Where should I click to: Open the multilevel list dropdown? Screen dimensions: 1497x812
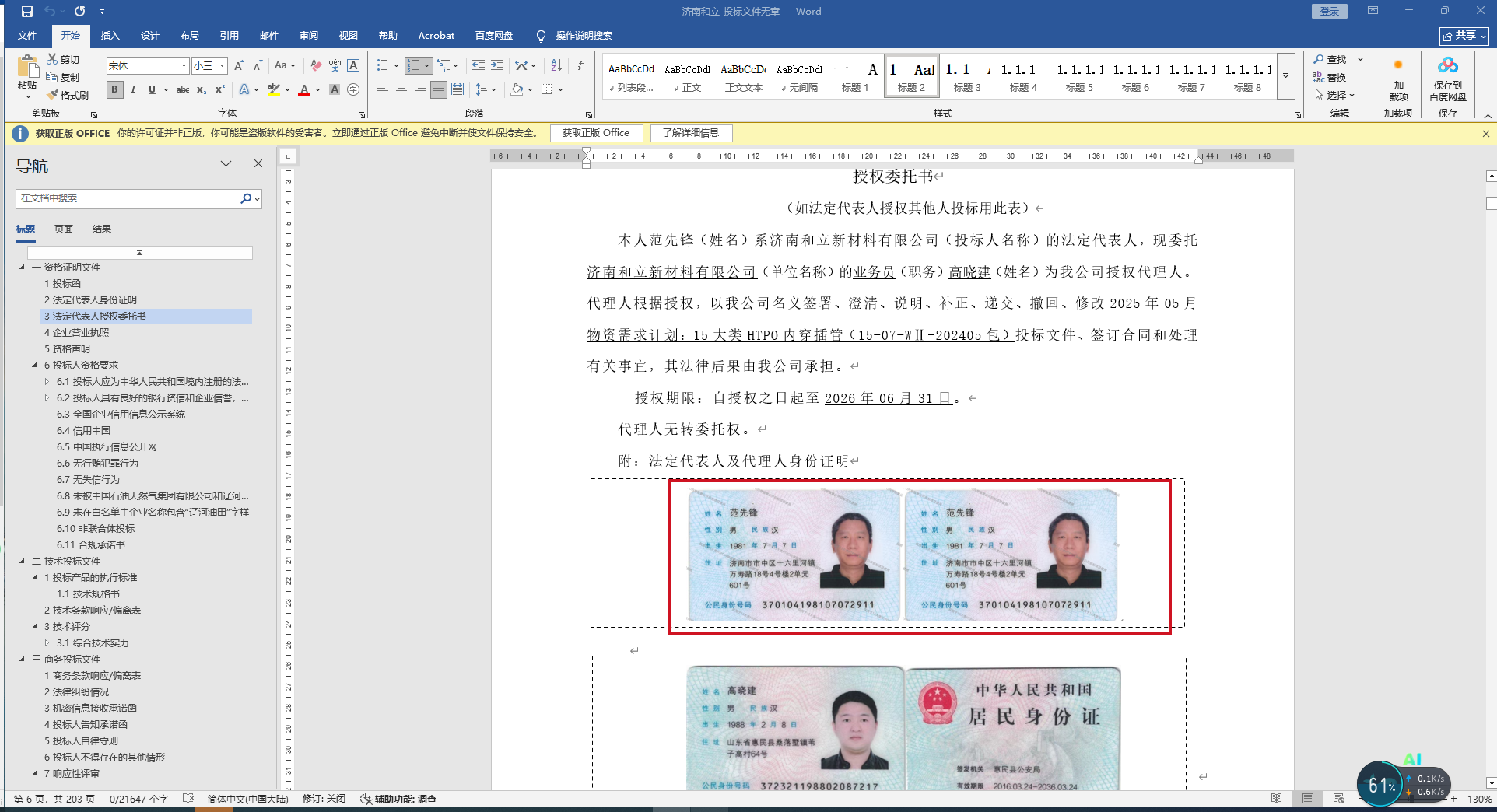(x=447, y=65)
